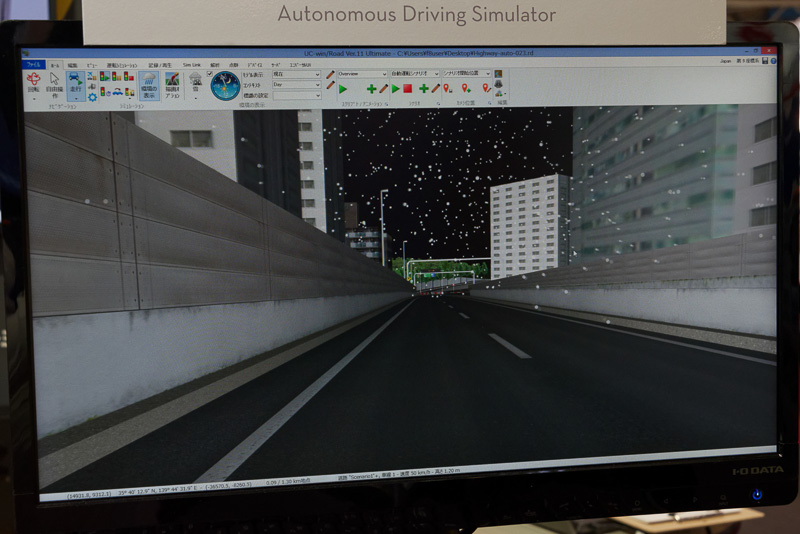
Task: Add a new scenario with green plus
Action: (423, 89)
